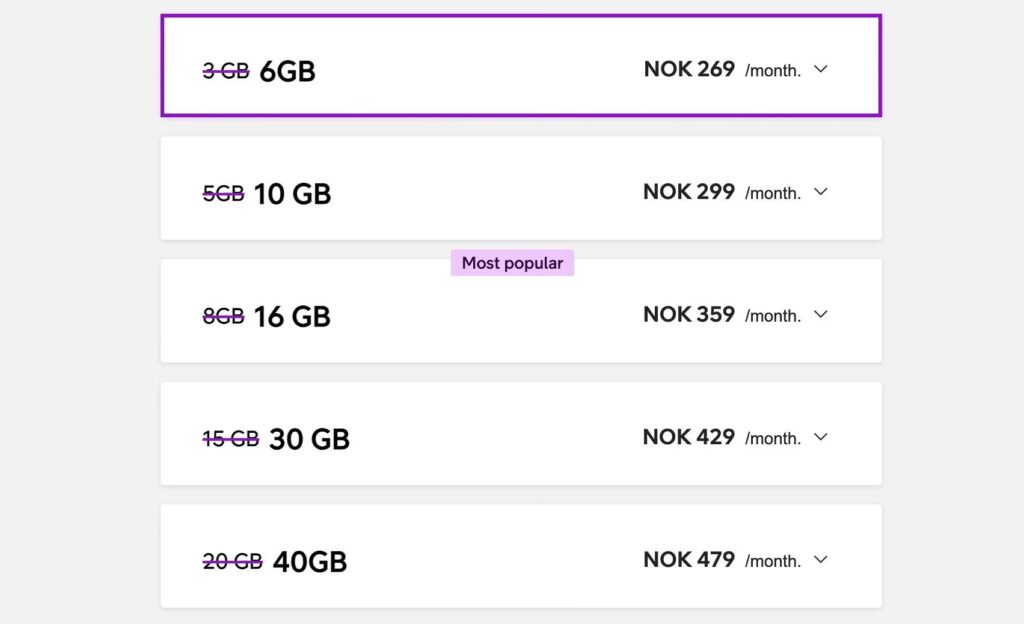Viewport: 1024px width, 624px height.
Task: Click the NOK 299 price
Action: pyautogui.click(x=689, y=191)
